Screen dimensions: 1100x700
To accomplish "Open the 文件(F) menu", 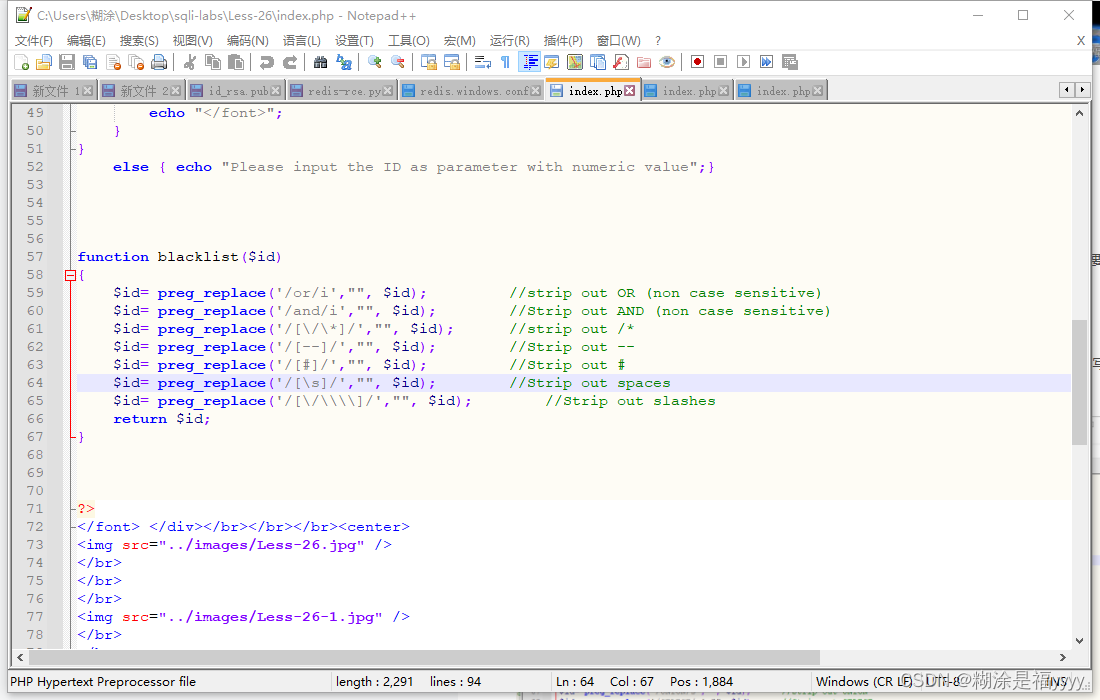I will point(34,41).
